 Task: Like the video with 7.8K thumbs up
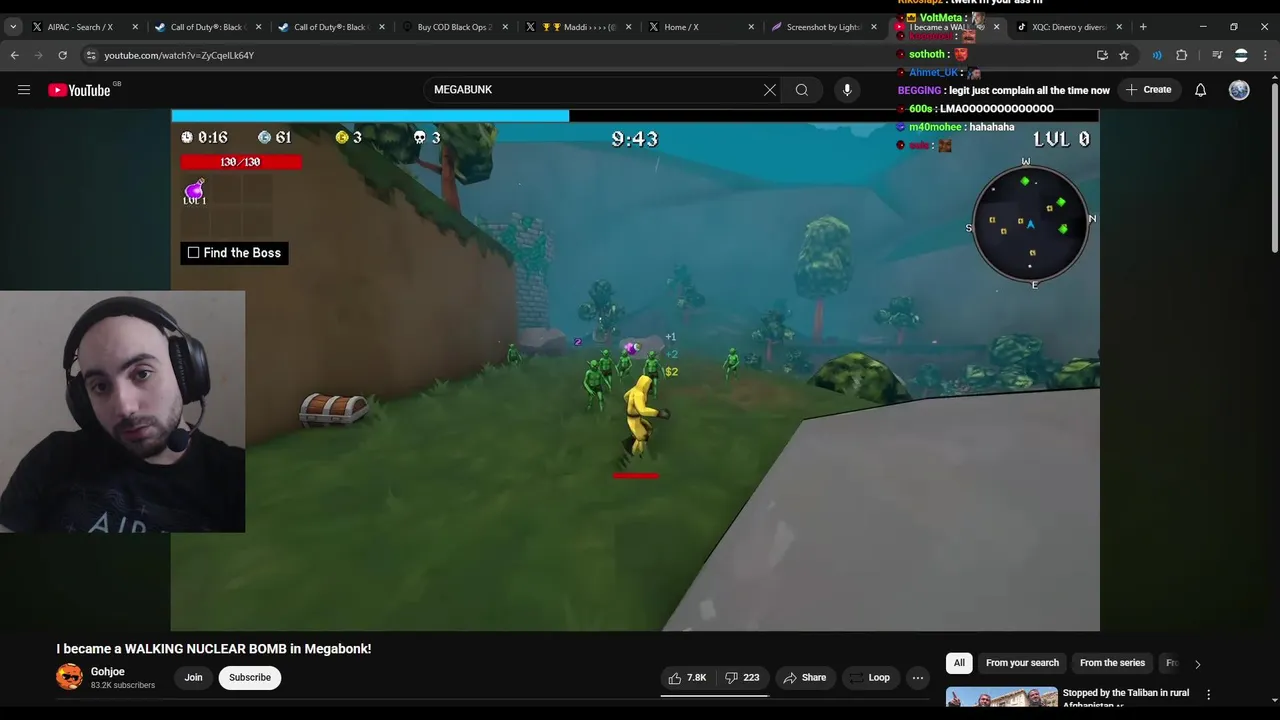(687, 678)
